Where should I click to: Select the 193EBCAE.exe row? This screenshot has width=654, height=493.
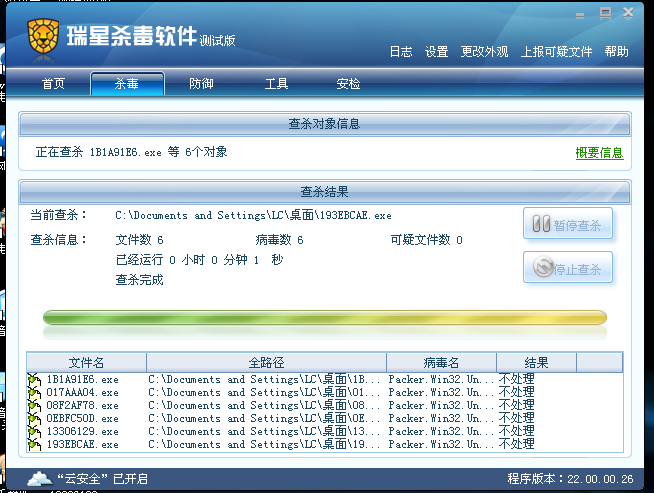point(325,444)
